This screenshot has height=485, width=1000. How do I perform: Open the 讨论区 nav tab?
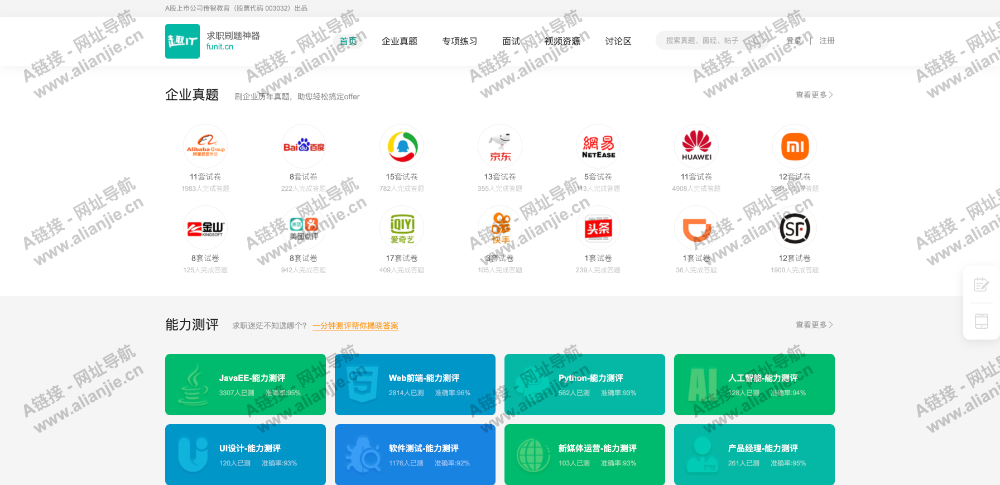(x=618, y=41)
